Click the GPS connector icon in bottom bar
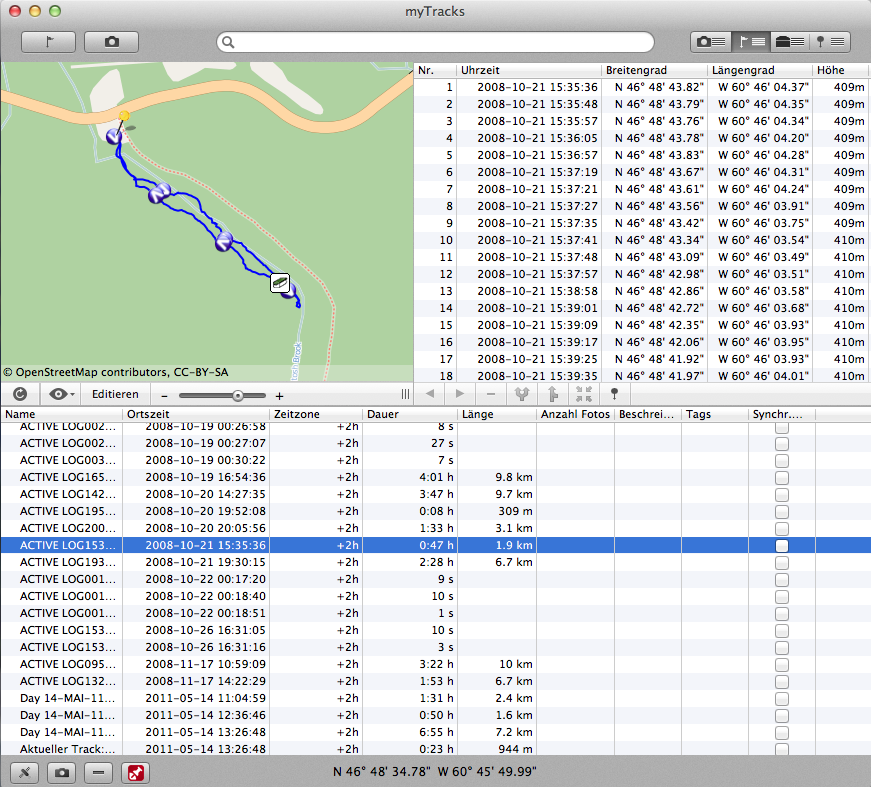This screenshot has width=871, height=787. point(24,773)
